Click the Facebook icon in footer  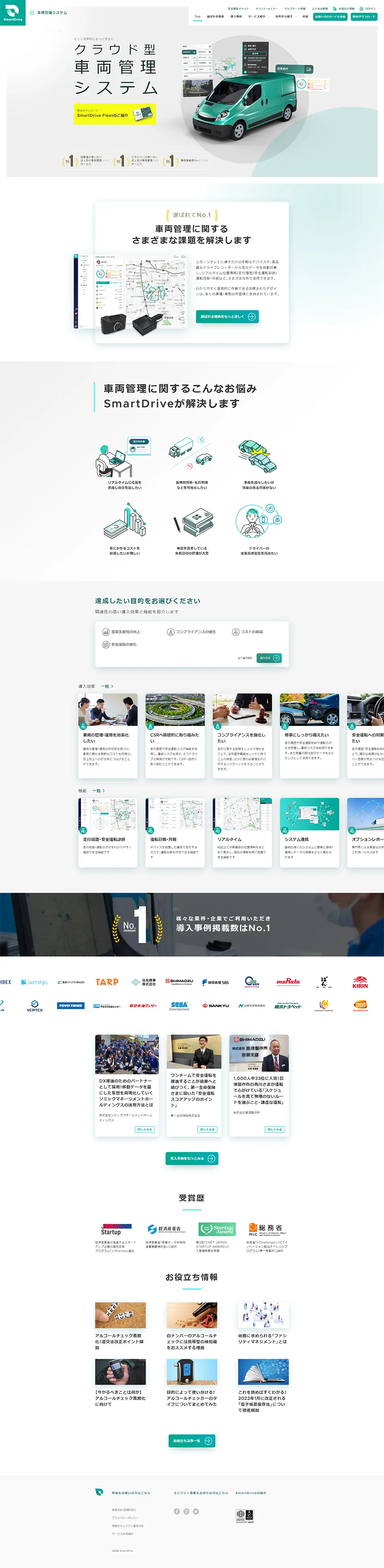177,1512
